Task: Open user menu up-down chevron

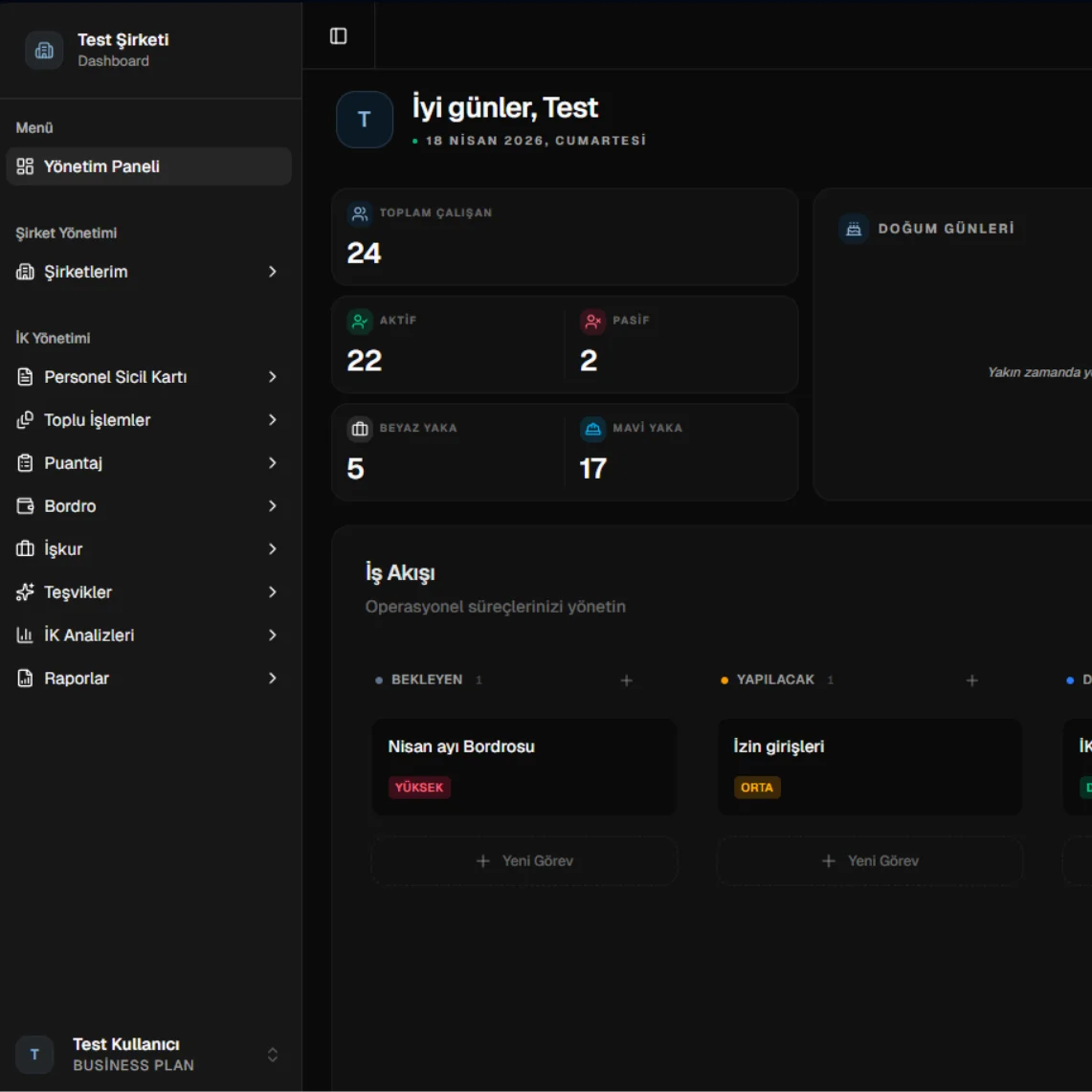Action: [x=273, y=1055]
